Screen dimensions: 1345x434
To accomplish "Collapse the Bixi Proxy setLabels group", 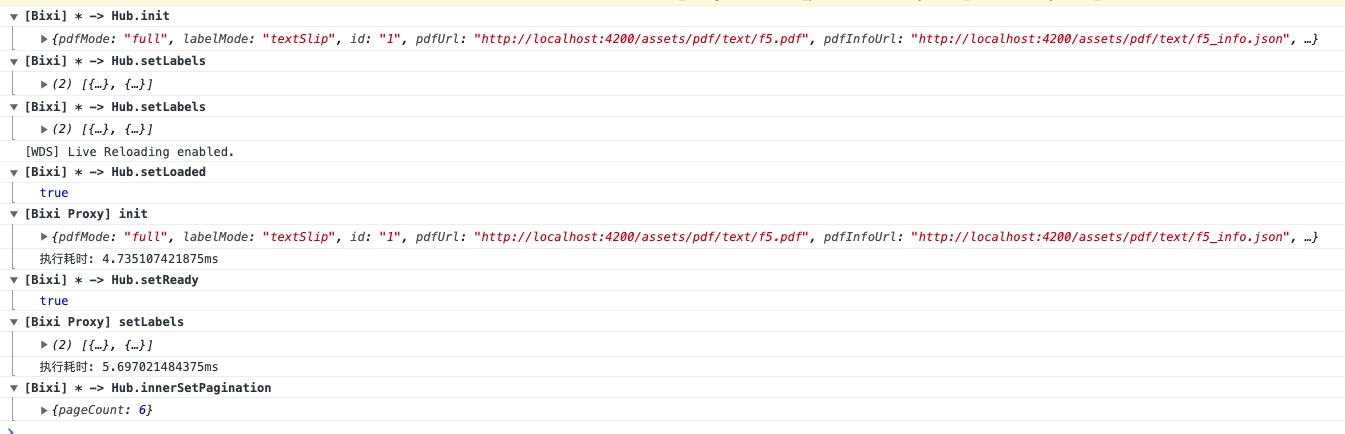I will pos(13,322).
